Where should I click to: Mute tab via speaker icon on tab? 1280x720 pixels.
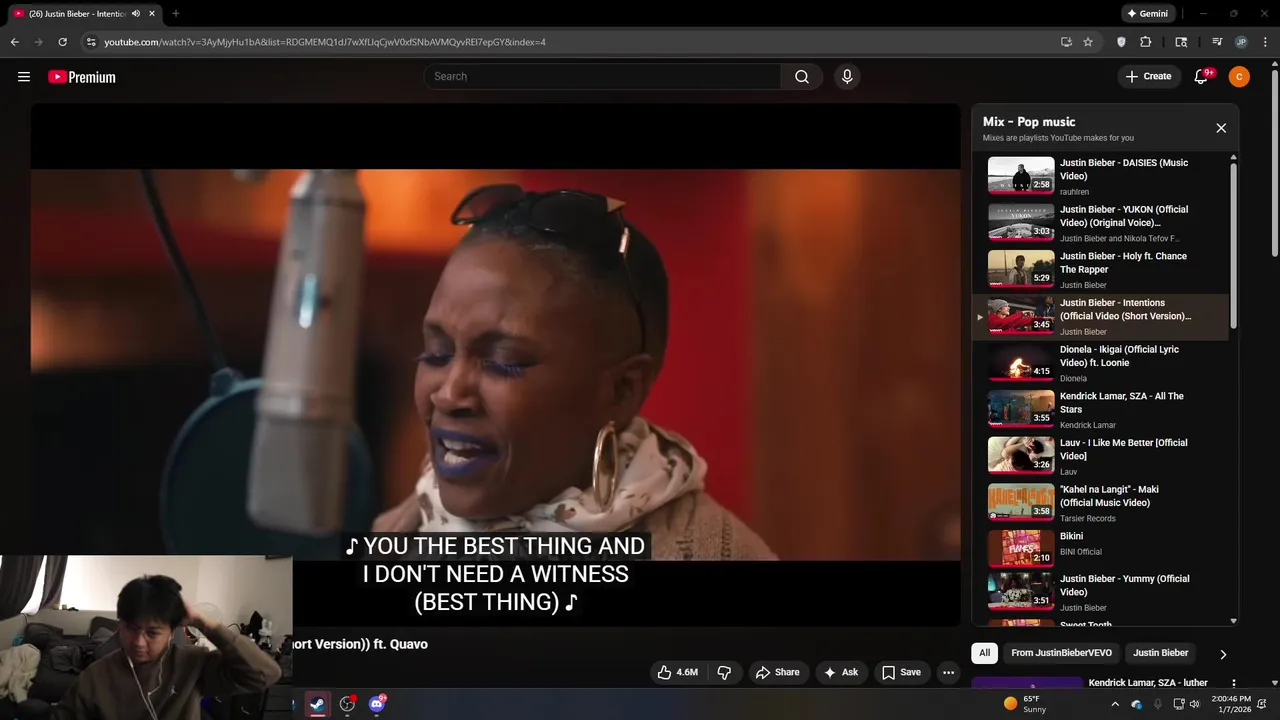[136, 14]
